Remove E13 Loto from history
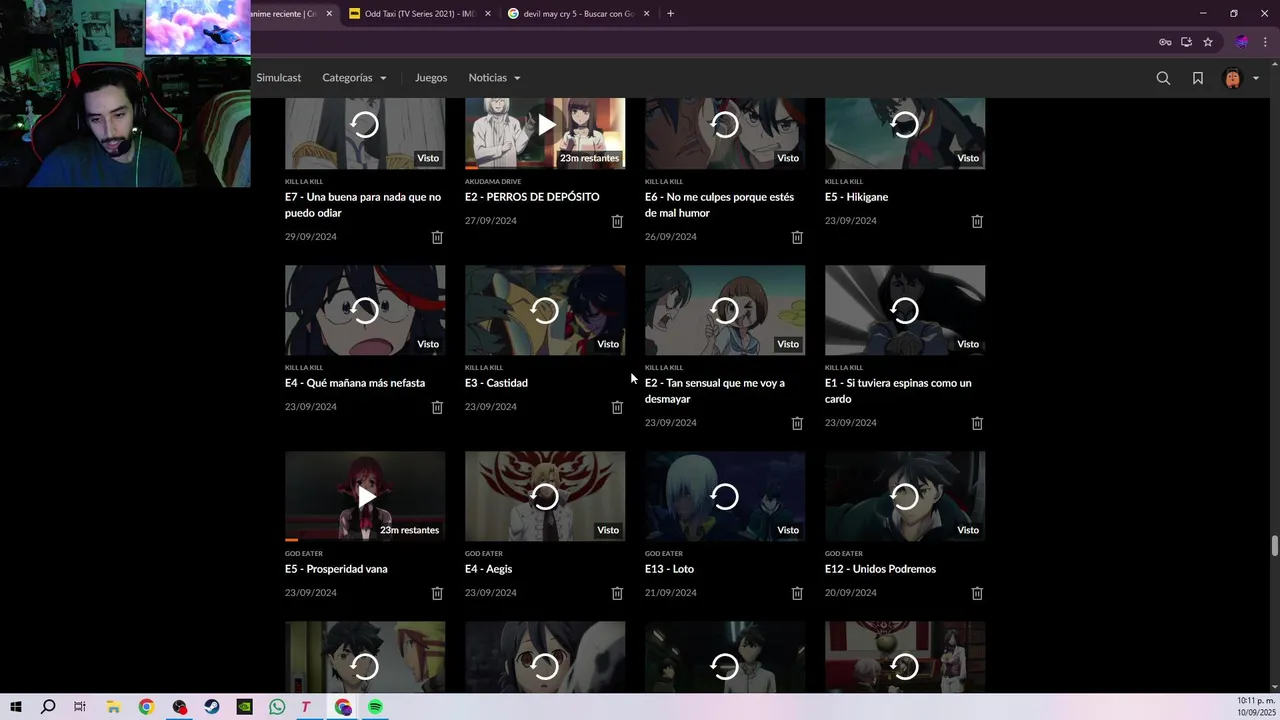The height and width of the screenshot is (720, 1280). click(x=797, y=593)
